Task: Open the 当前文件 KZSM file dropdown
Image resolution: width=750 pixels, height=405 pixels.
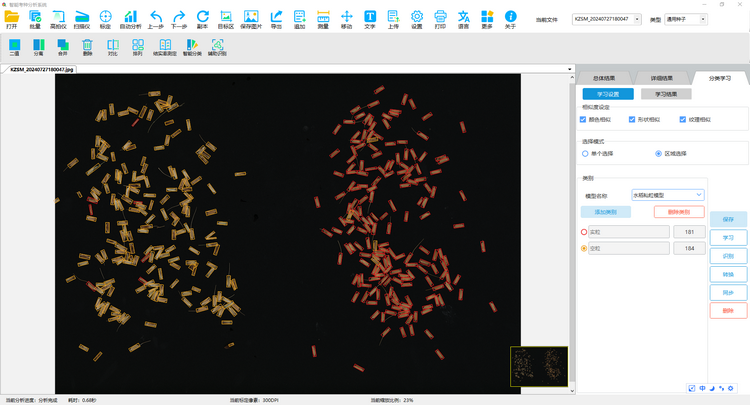Action: [x=607, y=19]
